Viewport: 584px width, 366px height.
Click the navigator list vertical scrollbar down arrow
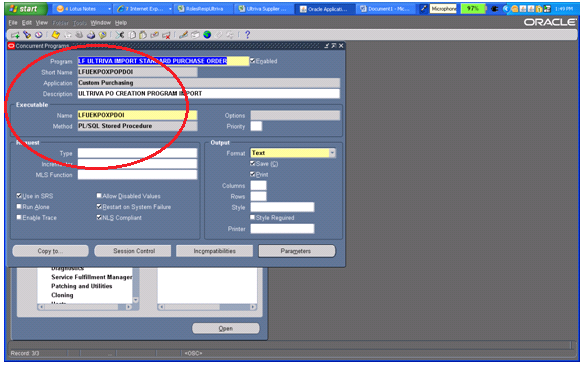click(136, 300)
